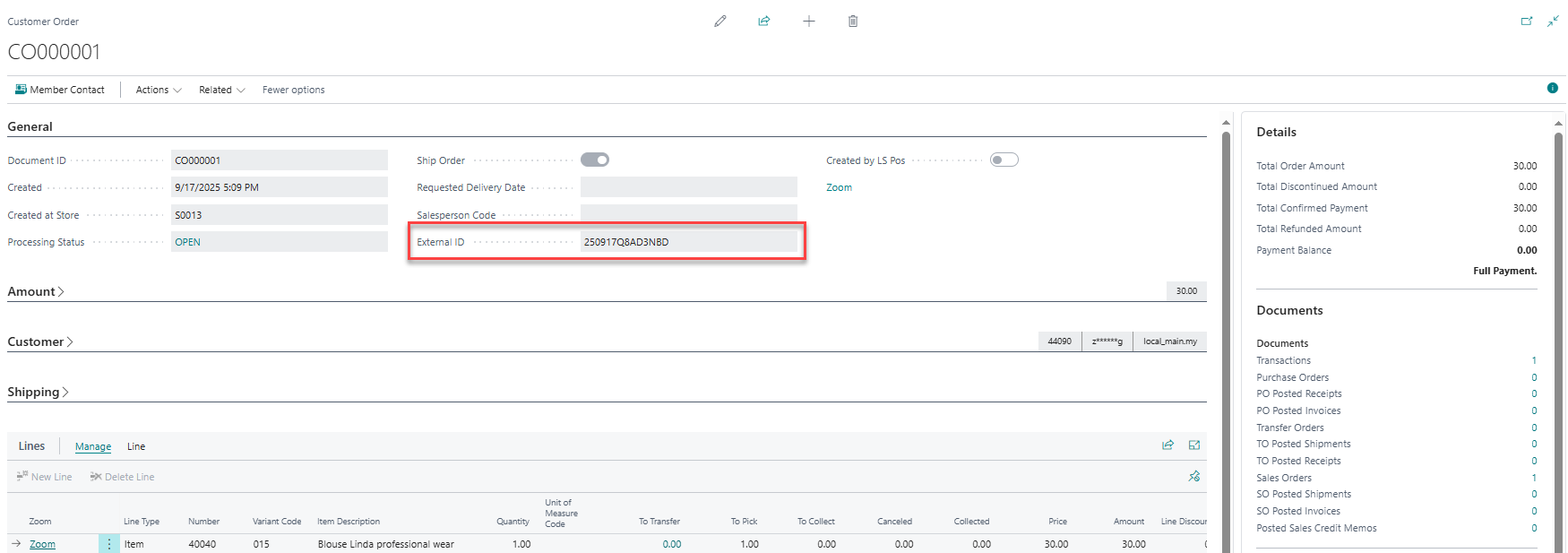The height and width of the screenshot is (553, 1568).
Task: Open page in new window icon
Action: click(x=1527, y=21)
